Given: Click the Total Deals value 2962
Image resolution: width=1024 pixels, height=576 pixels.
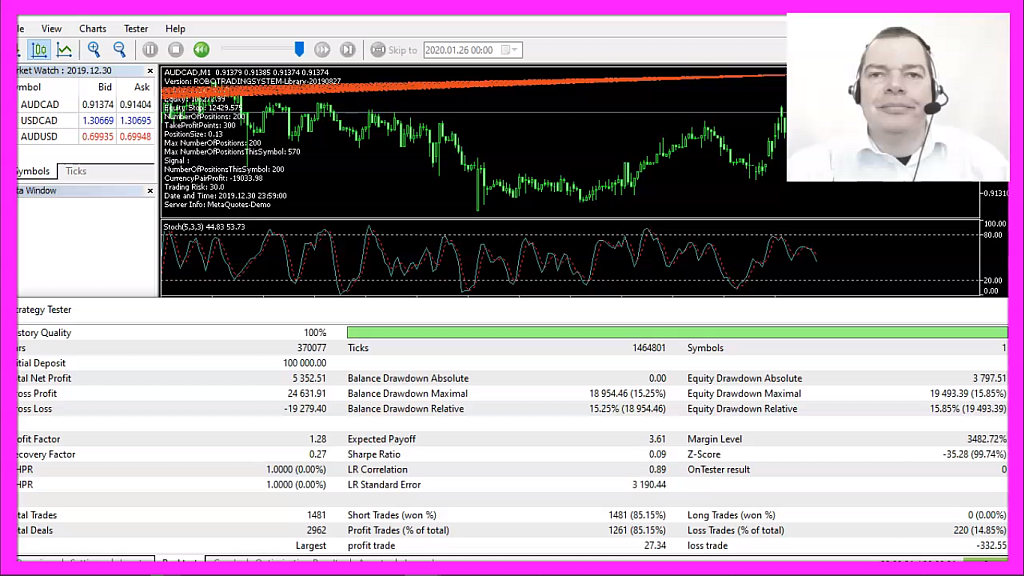Looking at the screenshot, I should point(316,530).
